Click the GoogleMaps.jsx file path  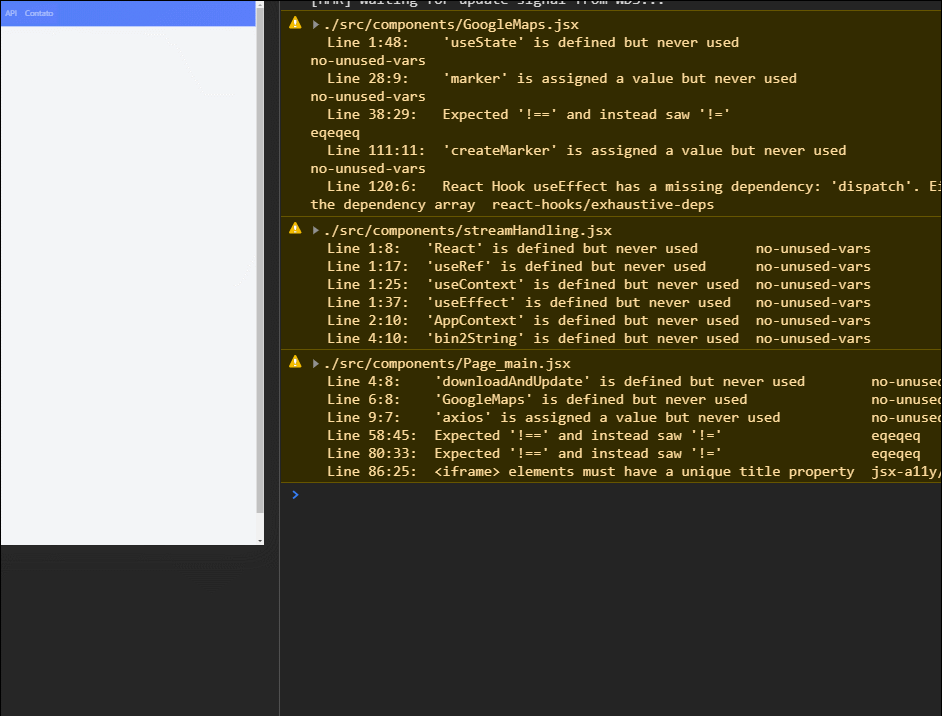(x=450, y=23)
